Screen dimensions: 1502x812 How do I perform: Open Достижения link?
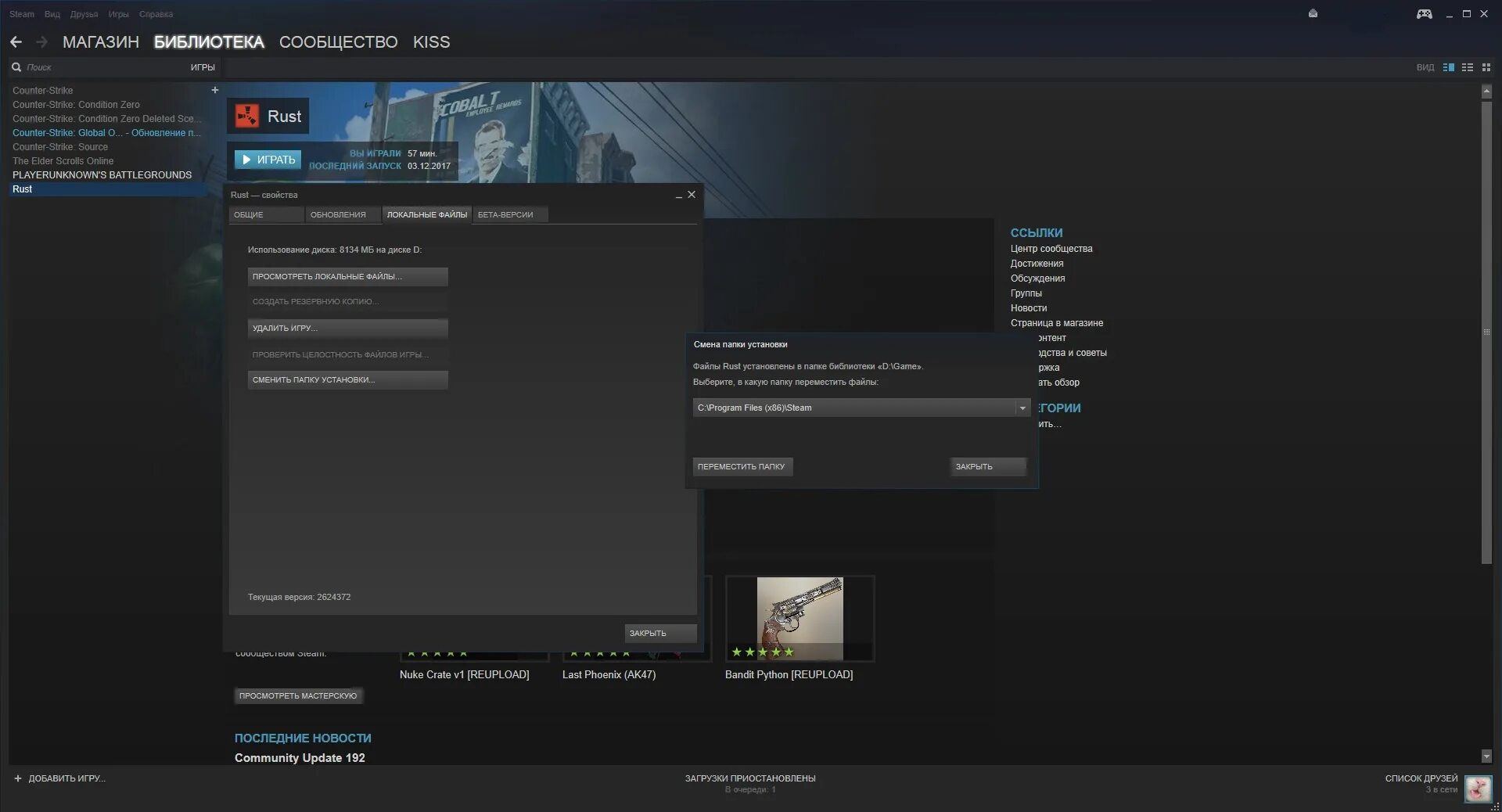coord(1037,264)
